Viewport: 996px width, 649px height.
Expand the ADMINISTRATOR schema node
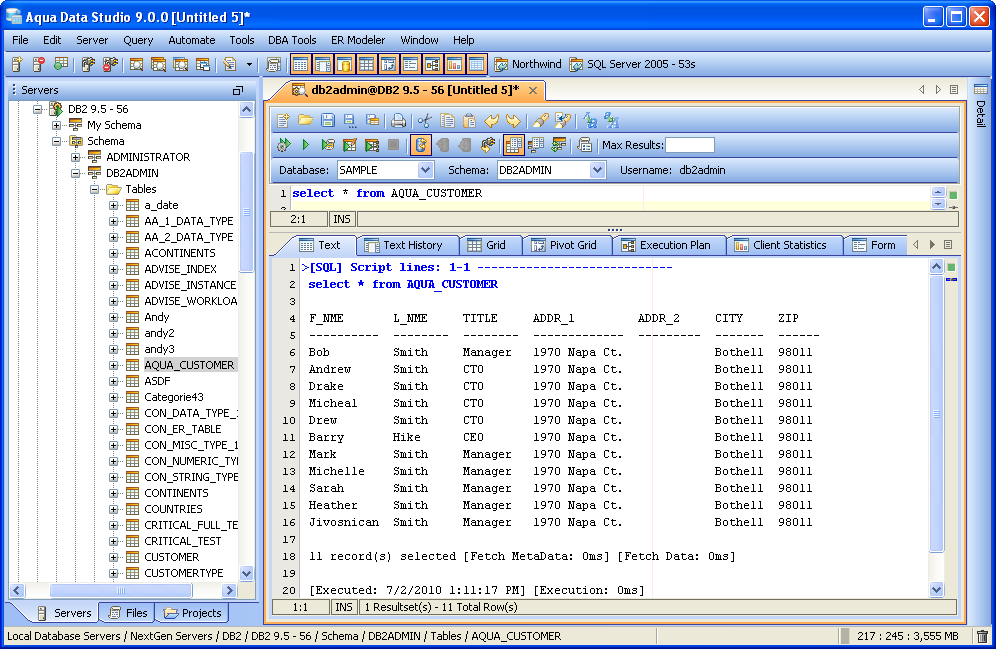(x=76, y=157)
